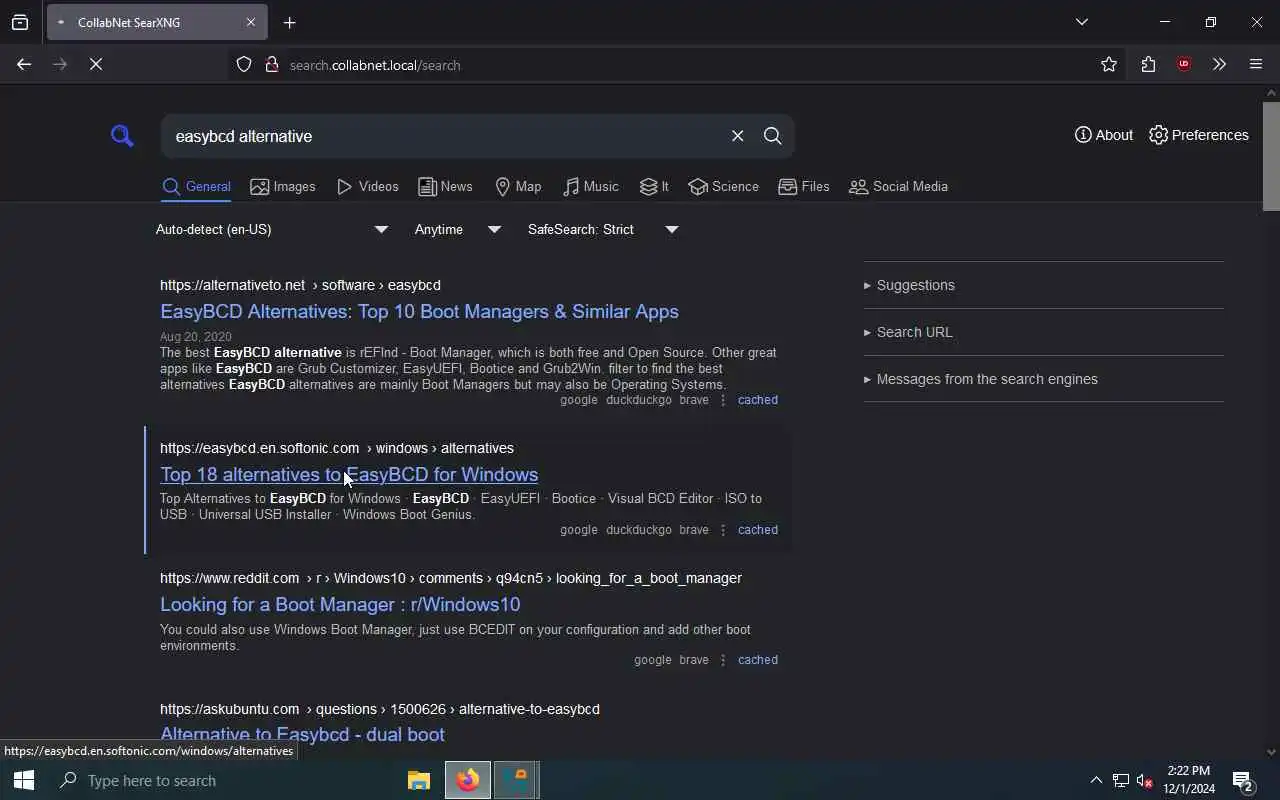Open Preferences with the gear icon

pyautogui.click(x=1198, y=135)
